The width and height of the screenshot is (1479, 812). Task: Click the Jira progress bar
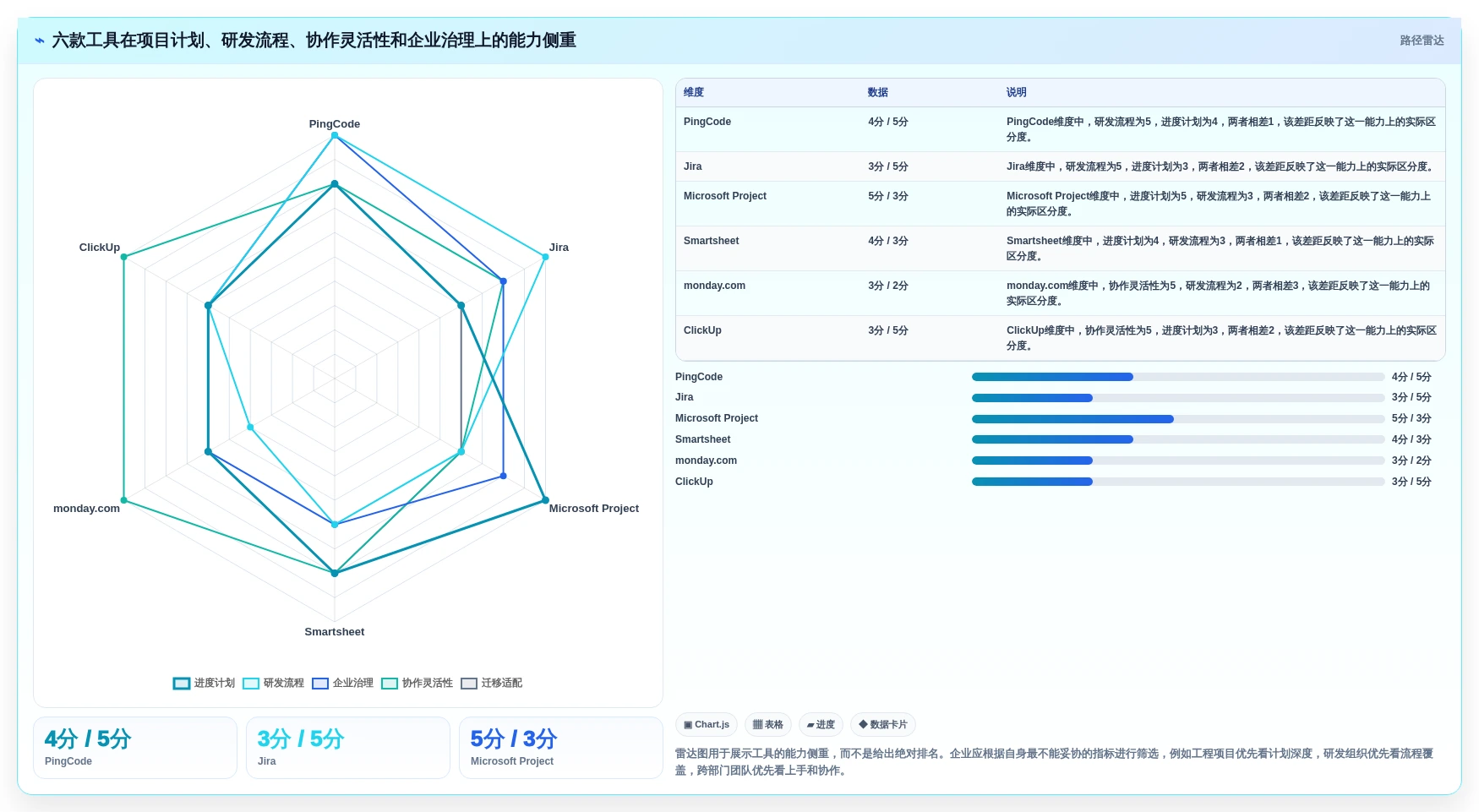pos(1178,398)
